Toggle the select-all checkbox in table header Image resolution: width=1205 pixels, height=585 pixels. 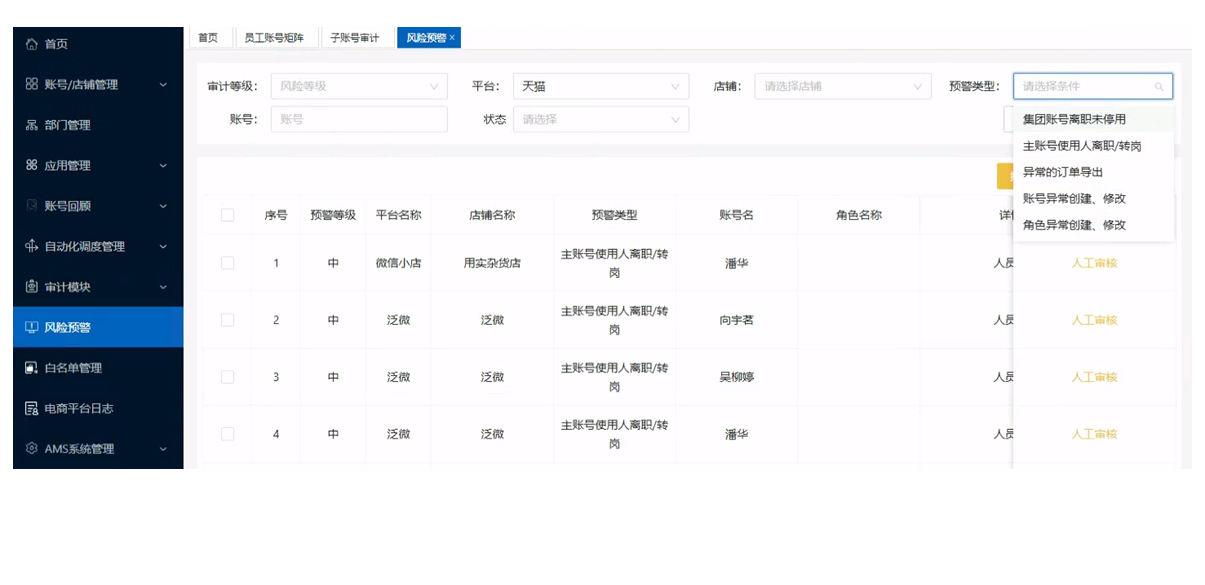(227, 215)
